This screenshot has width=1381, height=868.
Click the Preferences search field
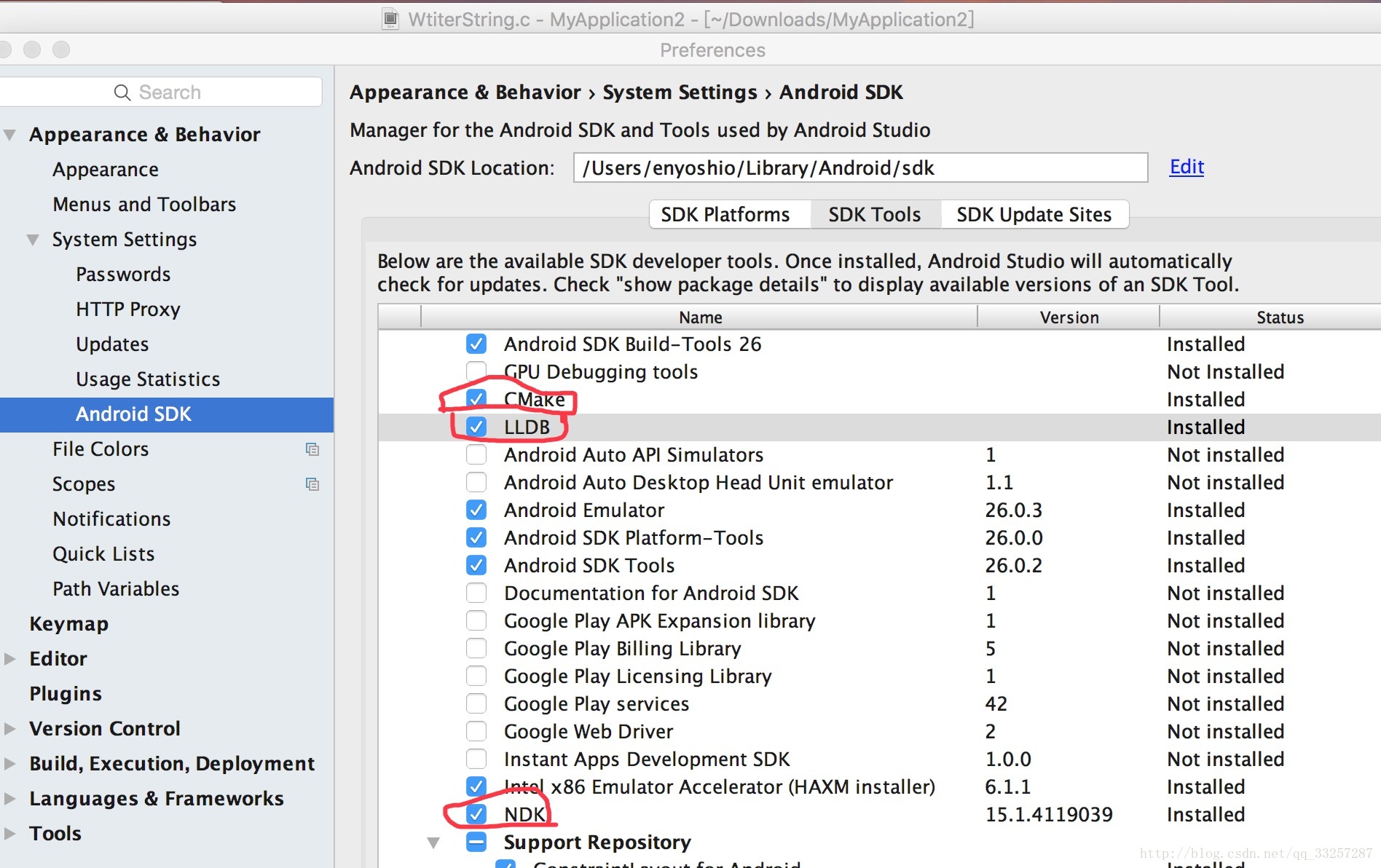(160, 92)
